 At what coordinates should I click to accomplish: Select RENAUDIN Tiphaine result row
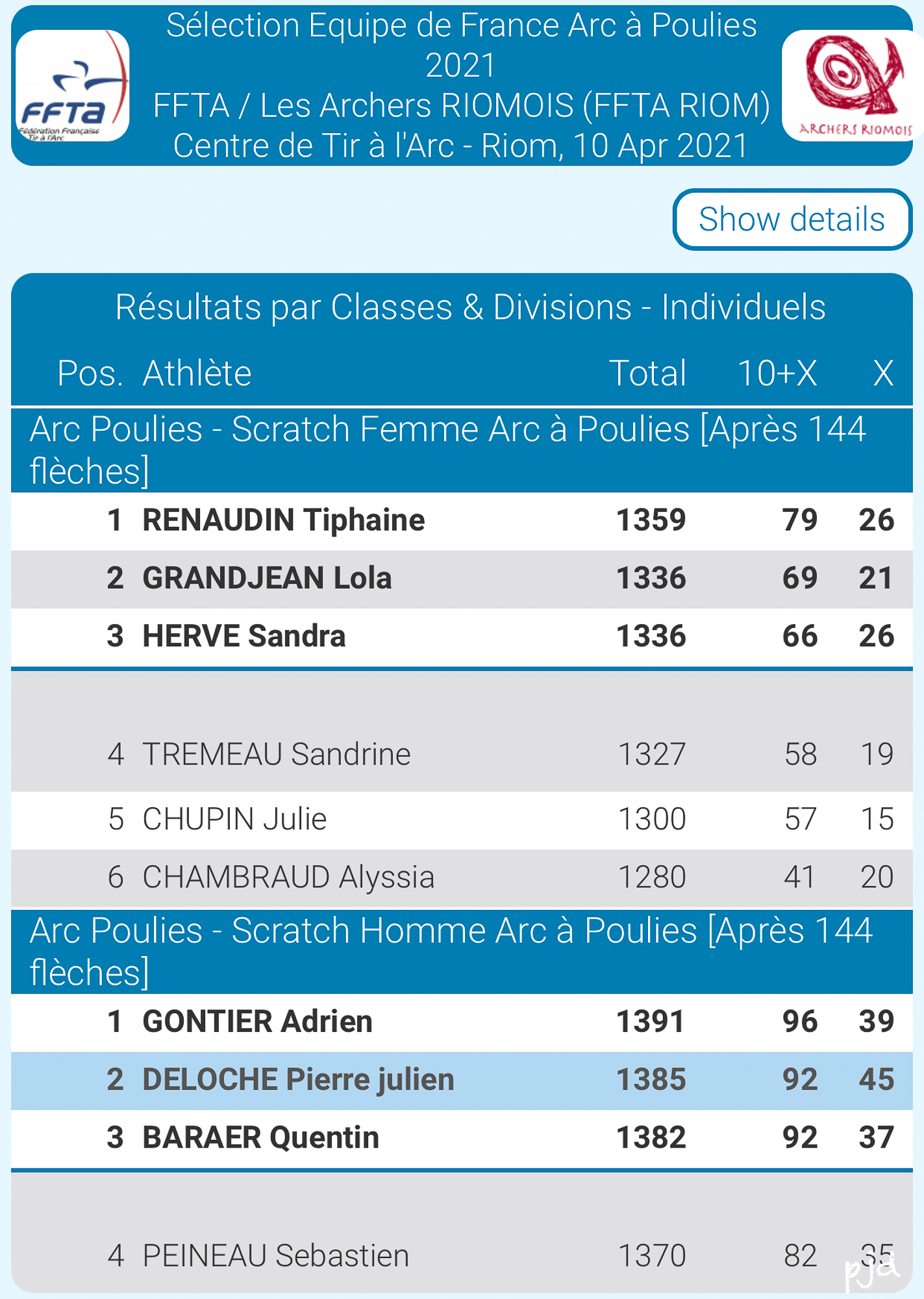tap(462, 521)
